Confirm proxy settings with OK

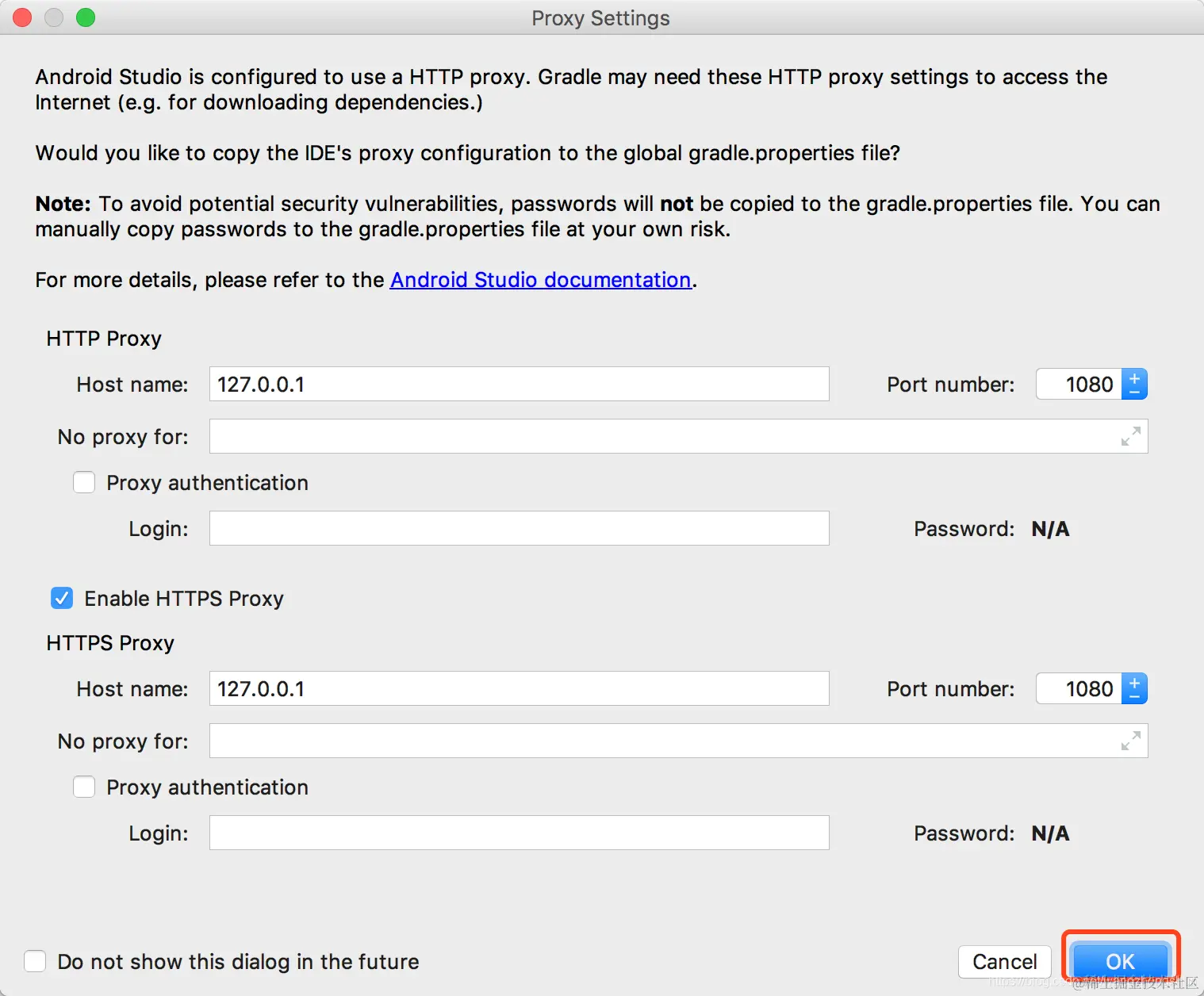(1119, 961)
